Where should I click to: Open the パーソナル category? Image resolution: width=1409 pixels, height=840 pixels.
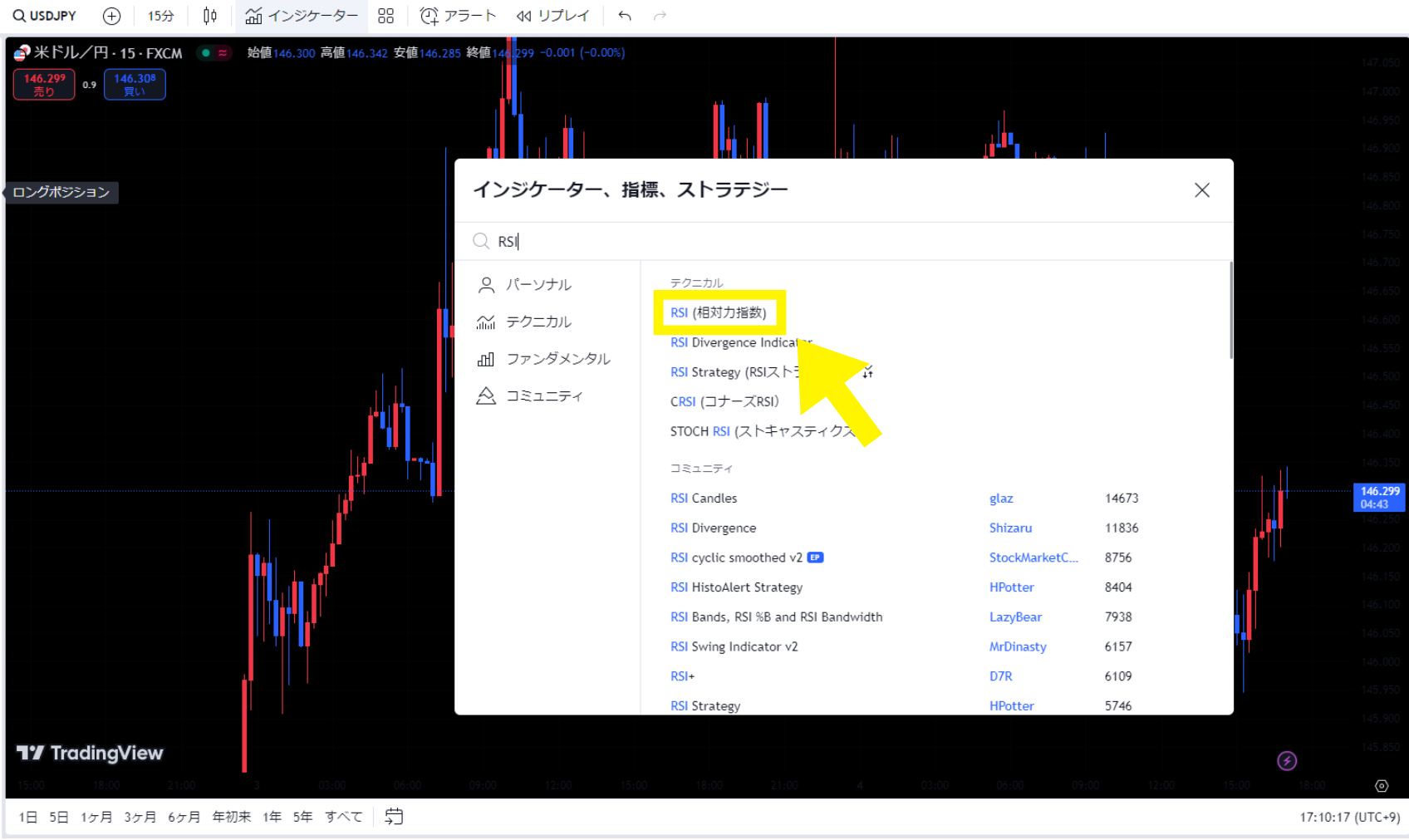[538, 285]
